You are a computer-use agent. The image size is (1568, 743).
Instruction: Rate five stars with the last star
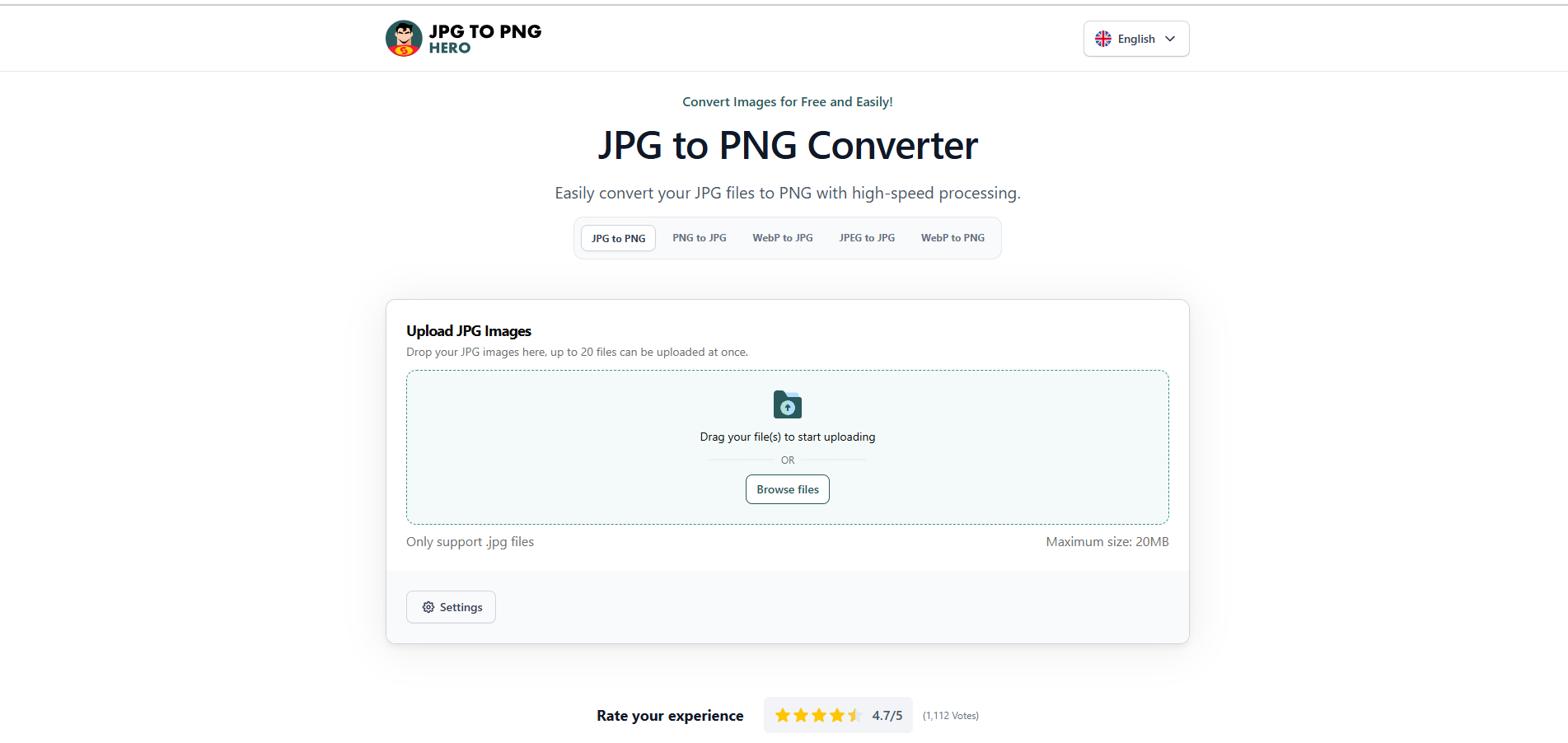click(x=854, y=715)
